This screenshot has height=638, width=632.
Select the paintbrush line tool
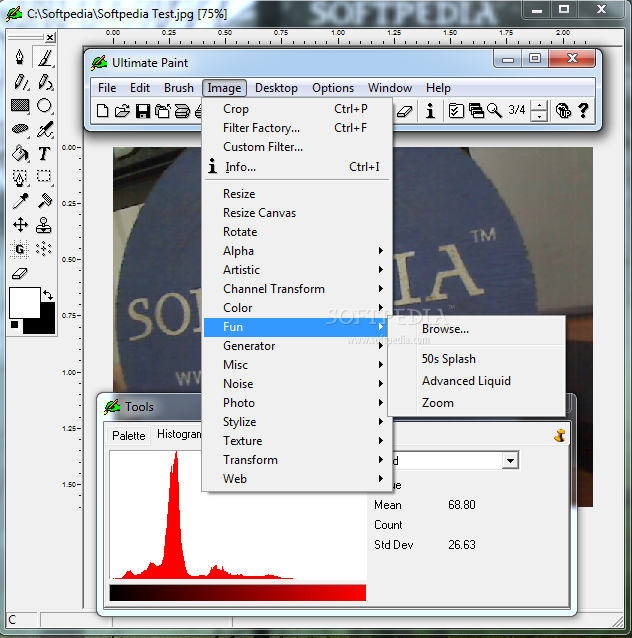44,57
